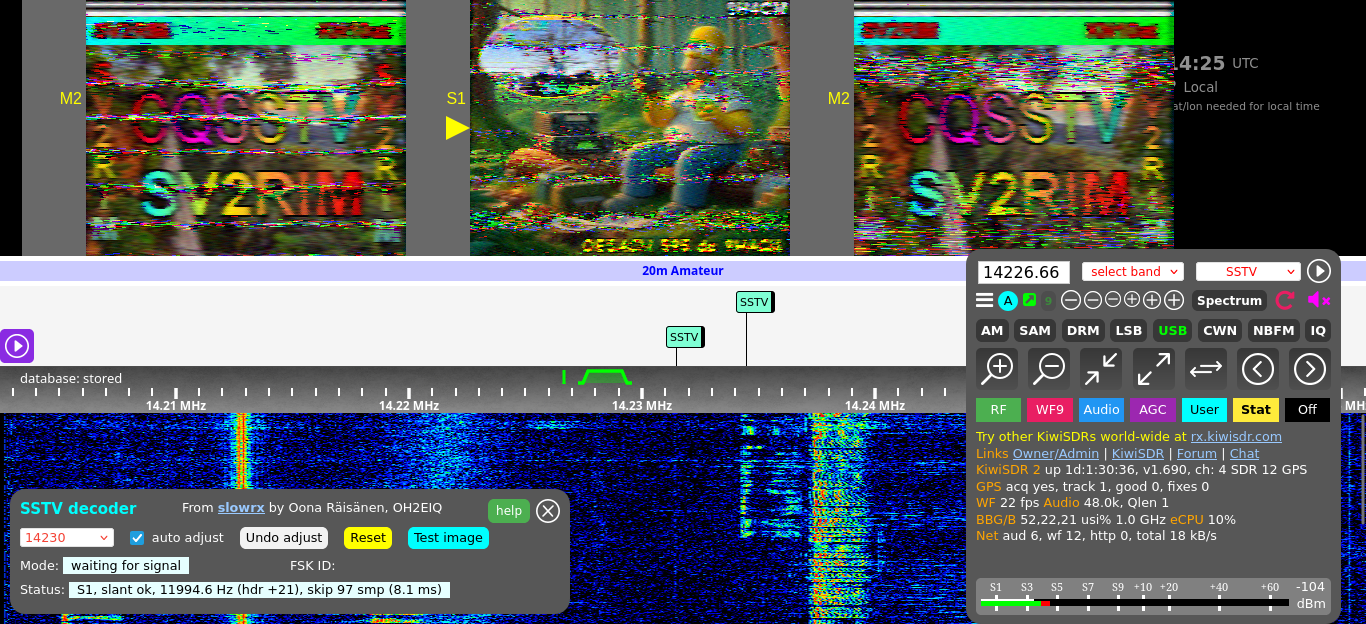Viewport: 1366px width, 624px height.
Task: Click the yellow arrow next to S1 image
Action: click(457, 128)
